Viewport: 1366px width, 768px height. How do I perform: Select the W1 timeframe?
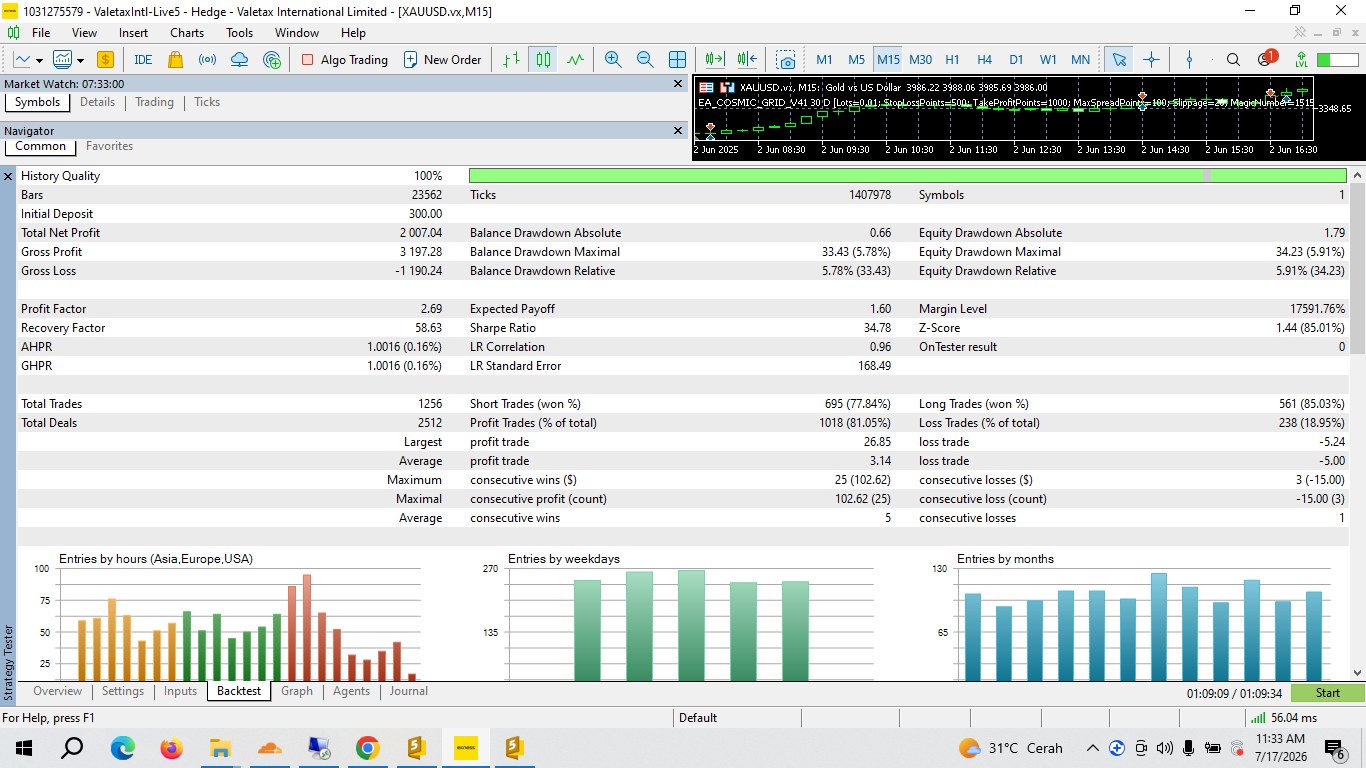(1048, 59)
